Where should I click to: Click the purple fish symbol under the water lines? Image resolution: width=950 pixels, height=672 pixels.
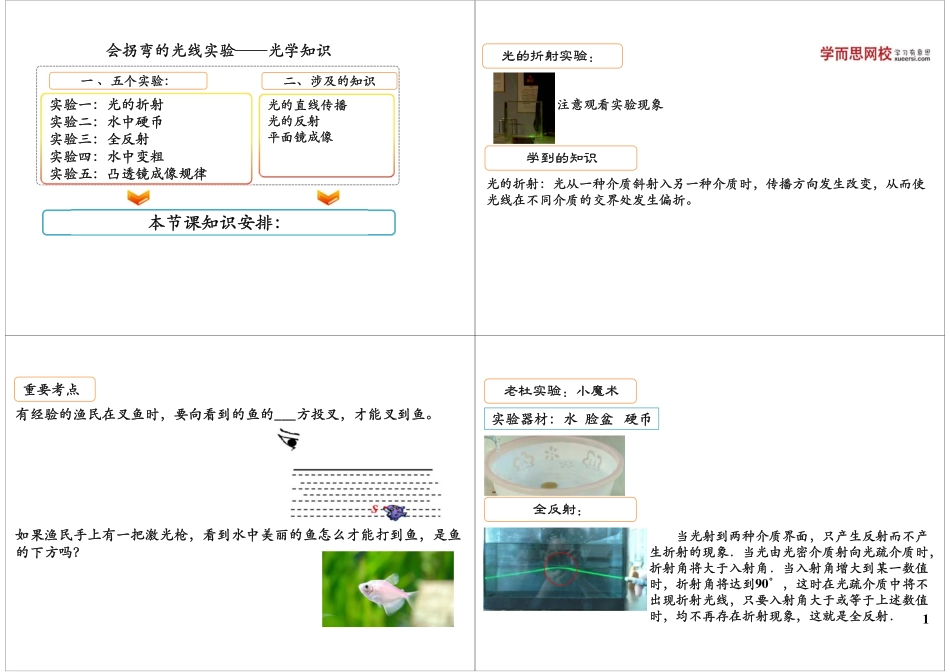click(x=396, y=513)
